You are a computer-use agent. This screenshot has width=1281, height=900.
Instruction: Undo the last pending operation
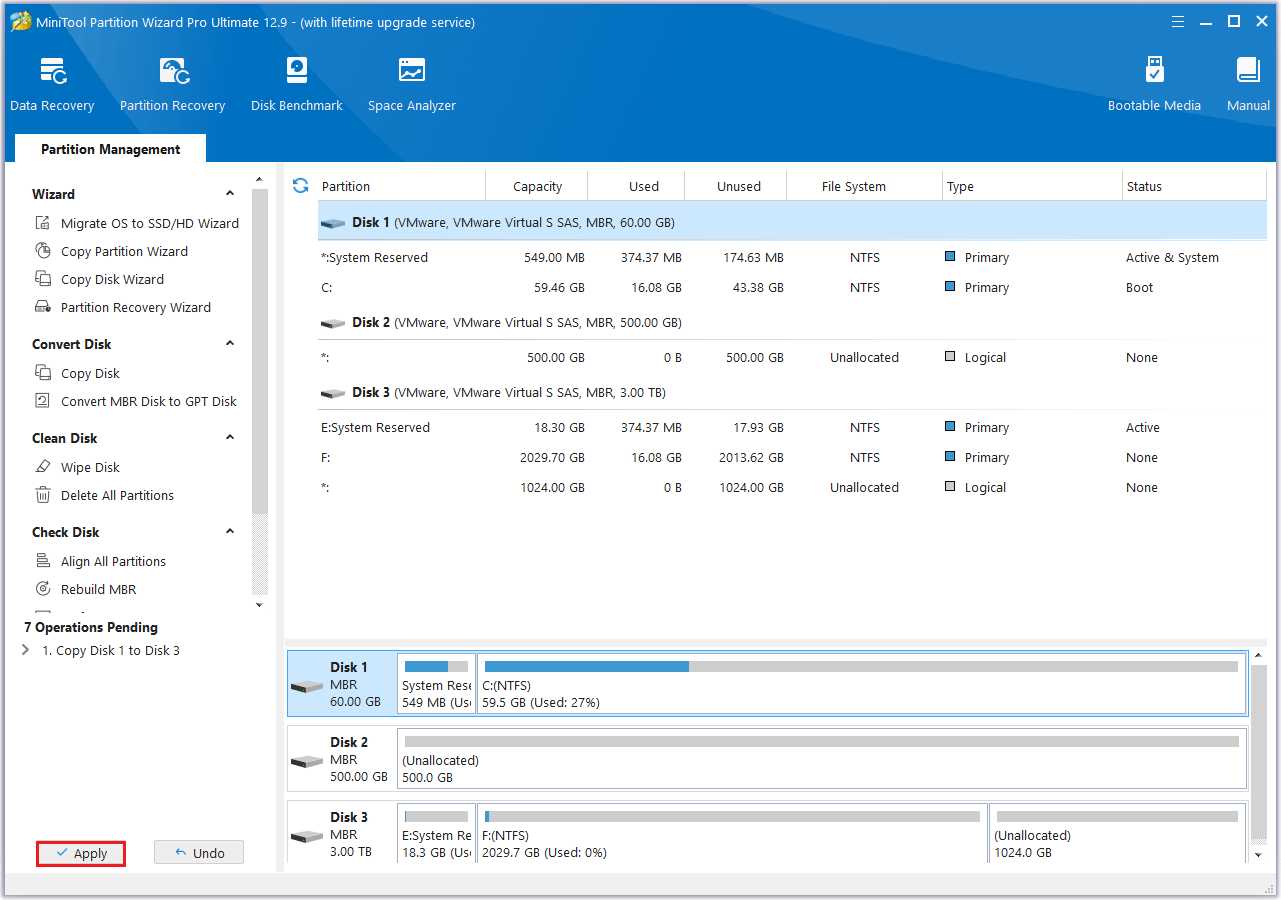pyautogui.click(x=199, y=853)
